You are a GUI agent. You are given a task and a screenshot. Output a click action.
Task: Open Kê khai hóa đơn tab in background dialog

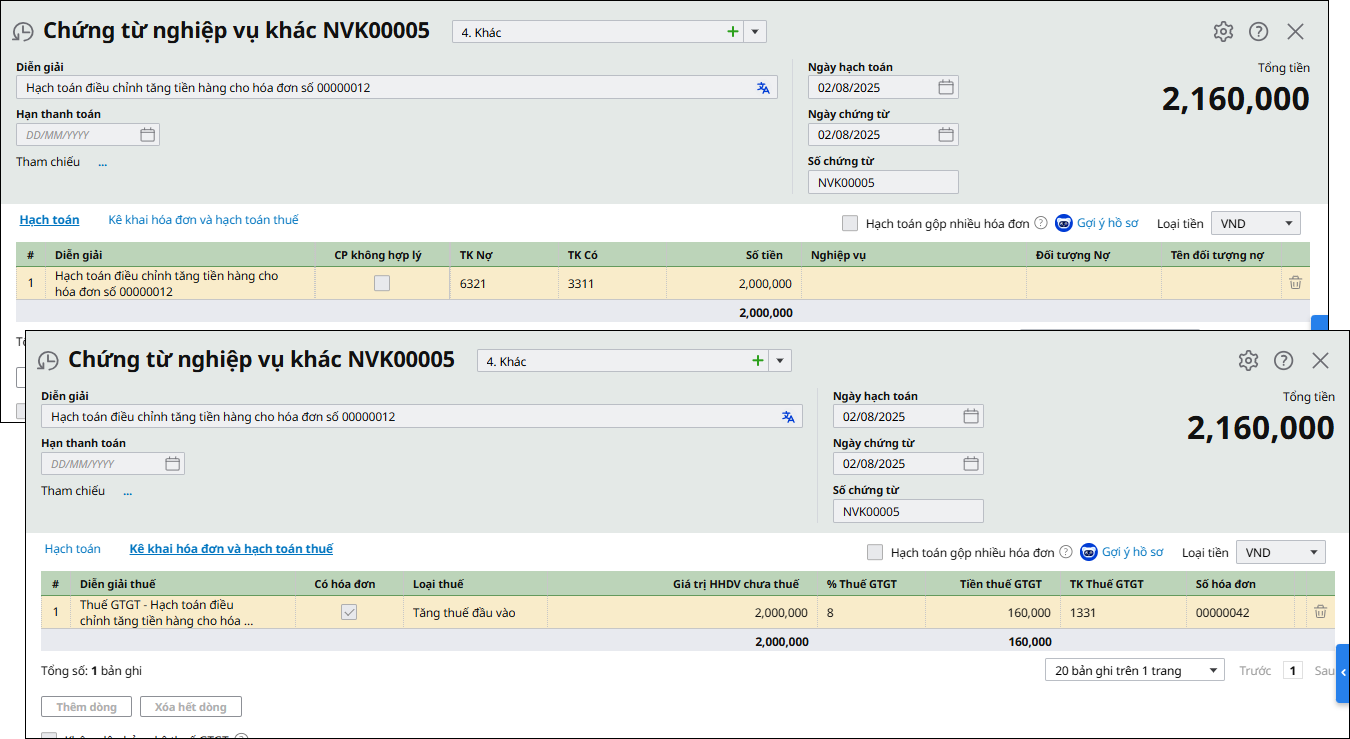click(x=203, y=220)
